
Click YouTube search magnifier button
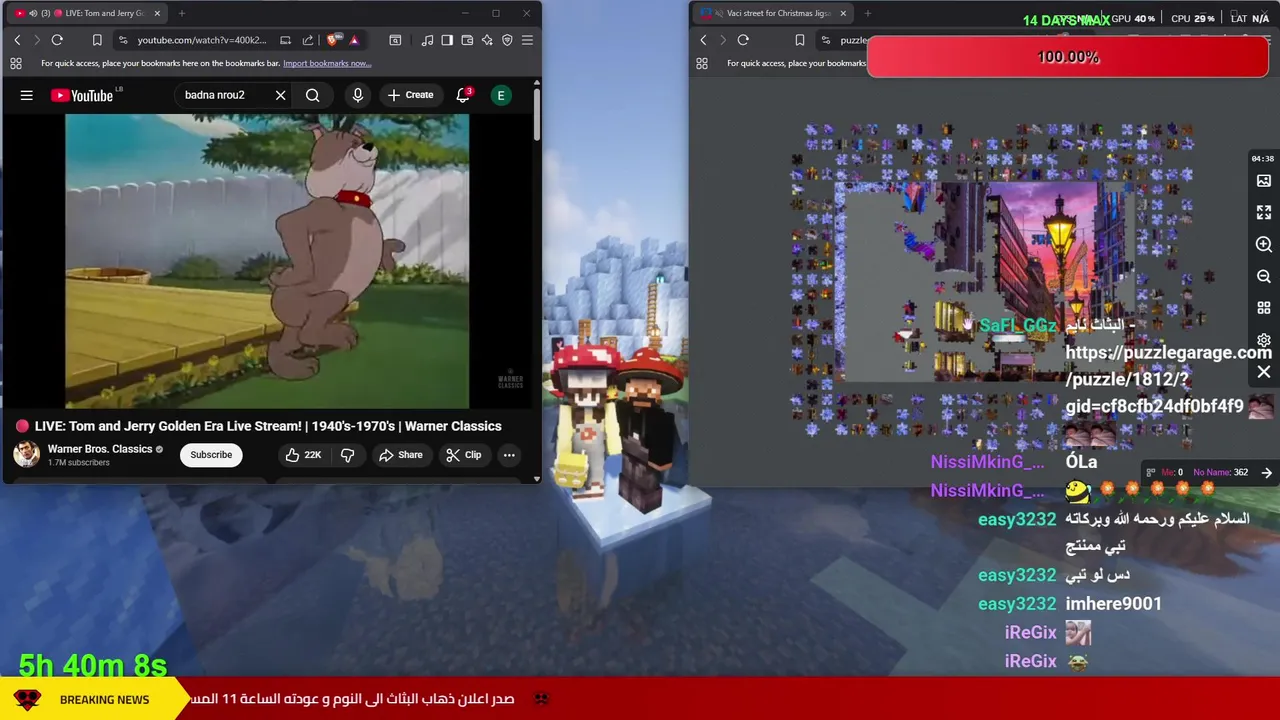click(313, 95)
